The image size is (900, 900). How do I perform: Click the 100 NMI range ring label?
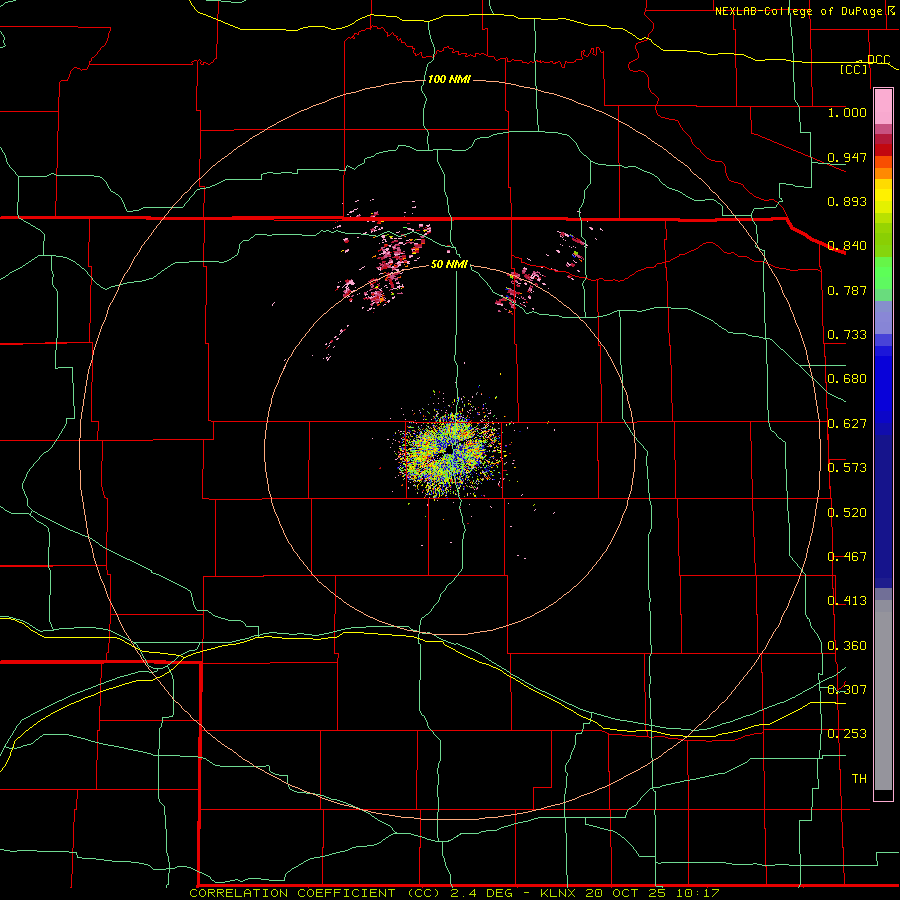coord(449,79)
